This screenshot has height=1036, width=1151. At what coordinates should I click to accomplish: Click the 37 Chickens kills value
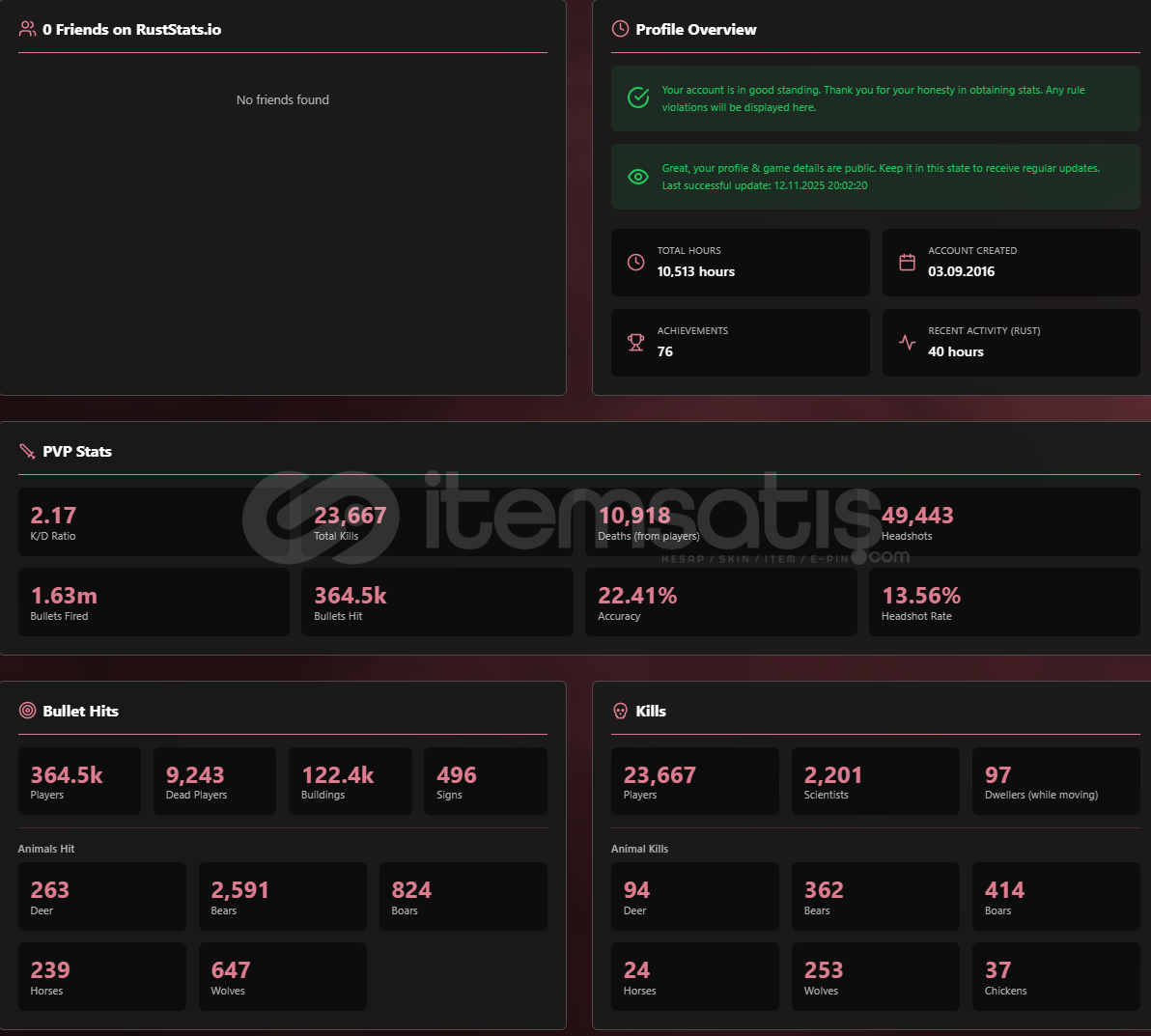[x=997, y=970]
